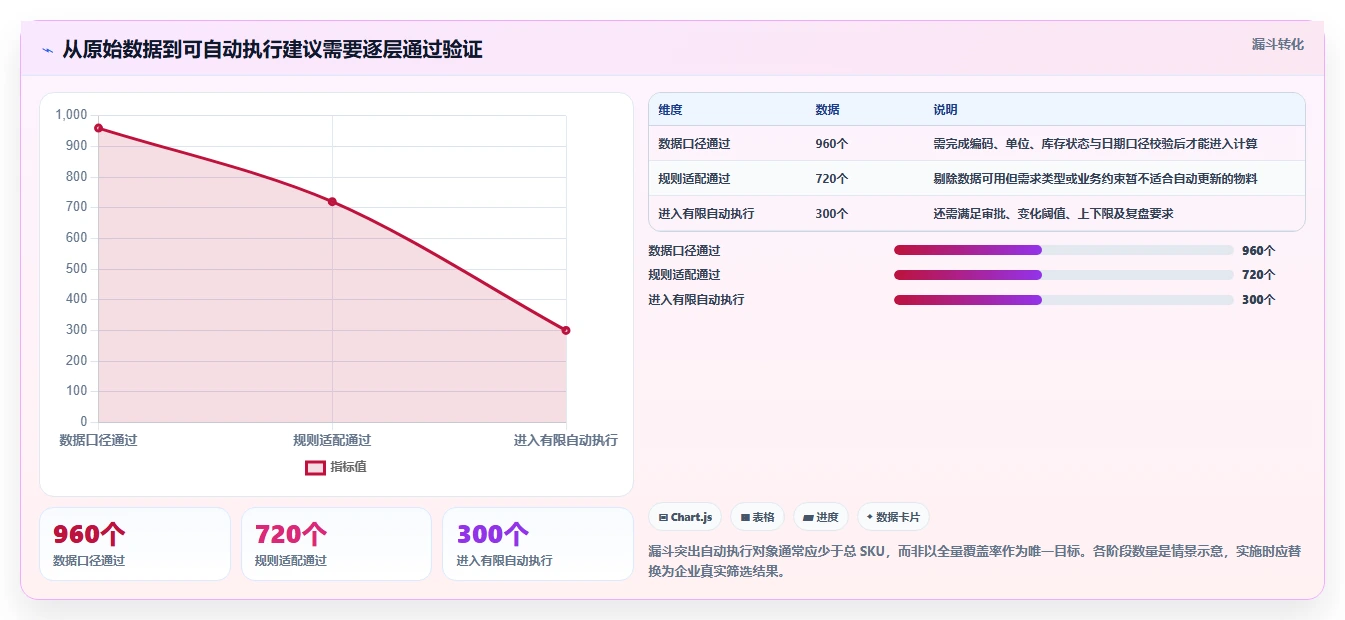Open the 960个 data card
The height and width of the screenshot is (620, 1345).
point(135,544)
